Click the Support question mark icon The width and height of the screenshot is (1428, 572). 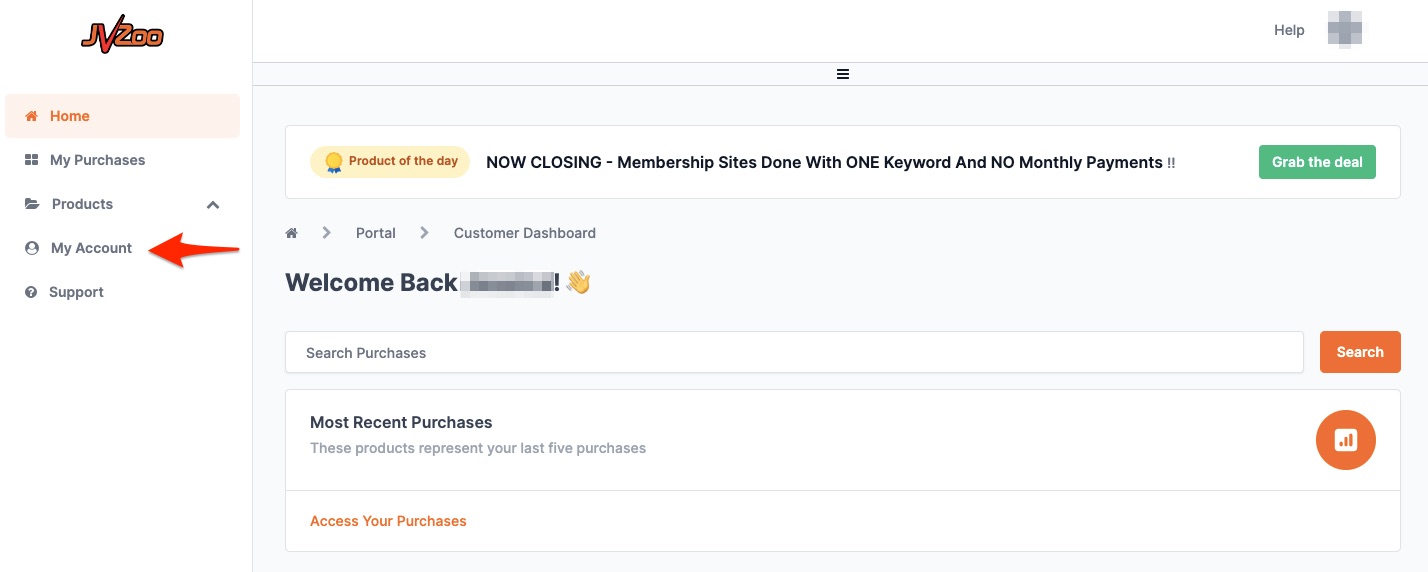tap(31, 292)
